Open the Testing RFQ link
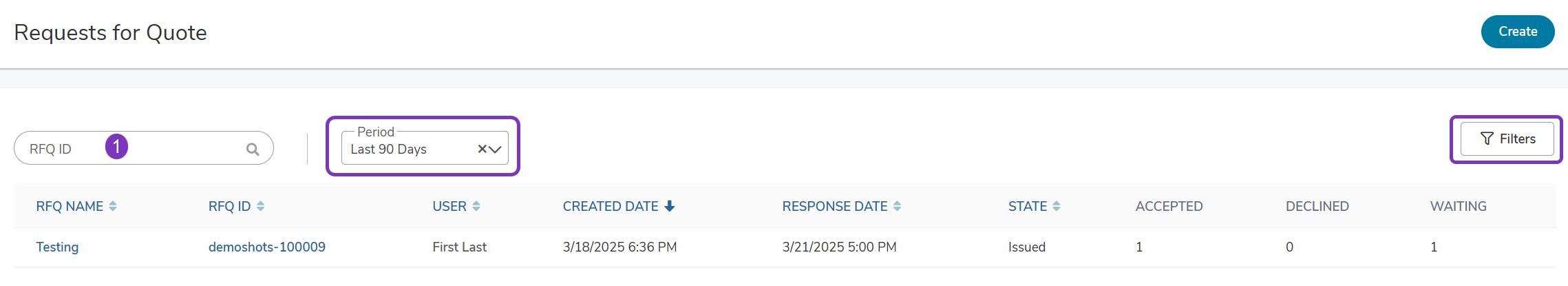Screen dimensions: 1568x286 pyautogui.click(x=57, y=247)
